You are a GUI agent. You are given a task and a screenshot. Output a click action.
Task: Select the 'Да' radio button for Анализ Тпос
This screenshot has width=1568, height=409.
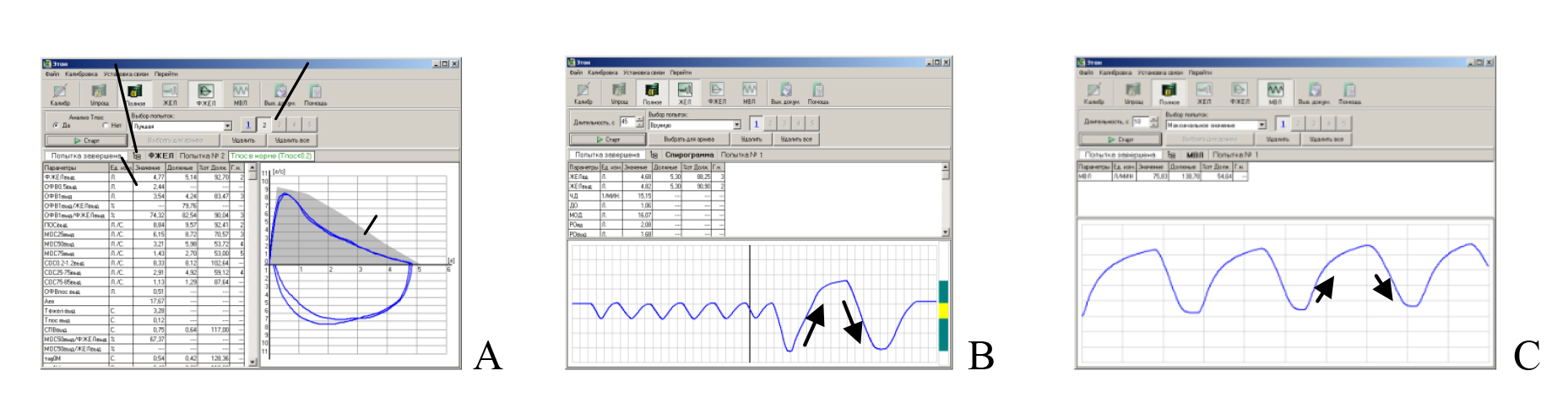[56, 126]
